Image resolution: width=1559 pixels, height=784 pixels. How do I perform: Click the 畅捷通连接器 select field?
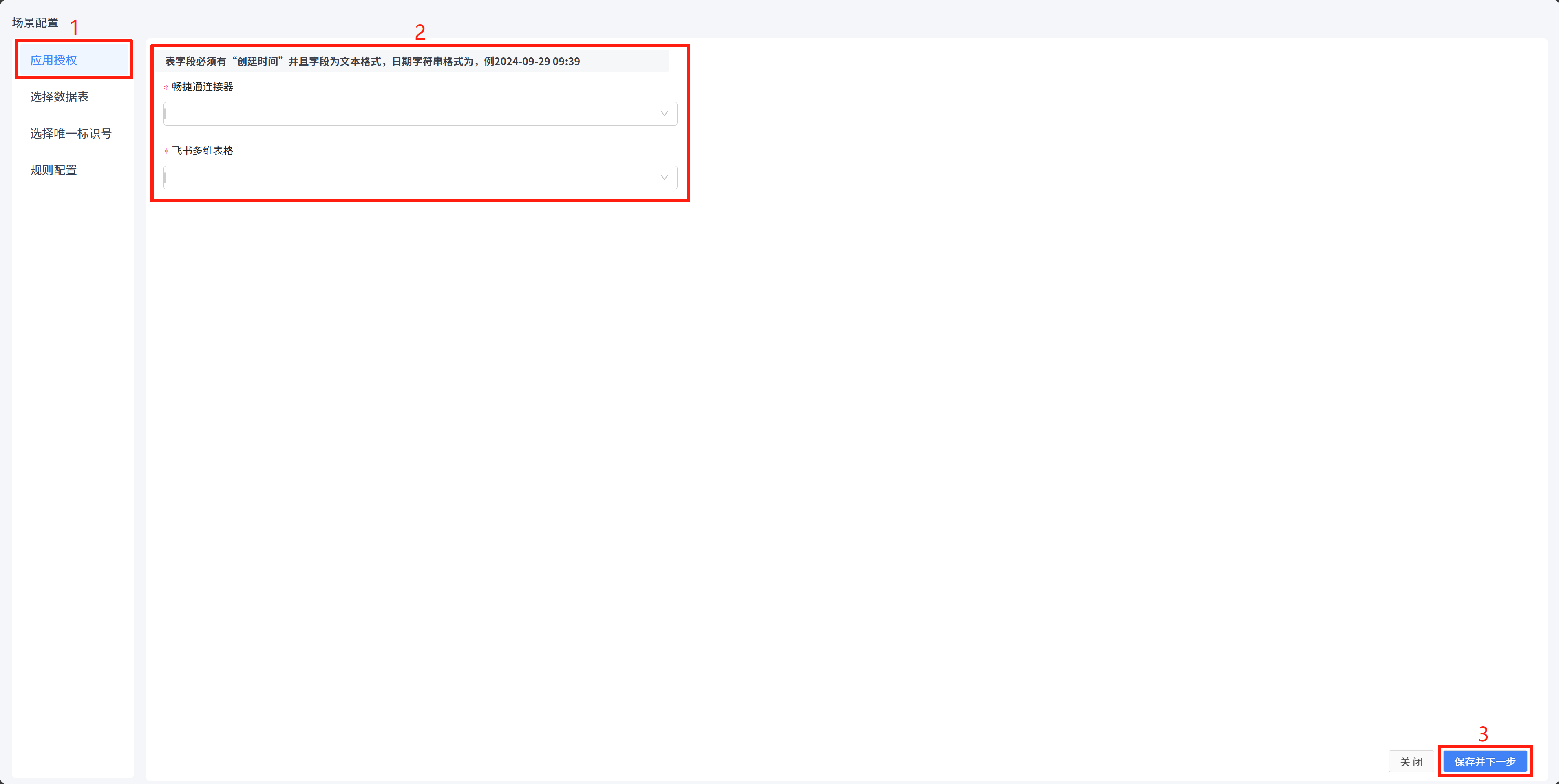420,114
